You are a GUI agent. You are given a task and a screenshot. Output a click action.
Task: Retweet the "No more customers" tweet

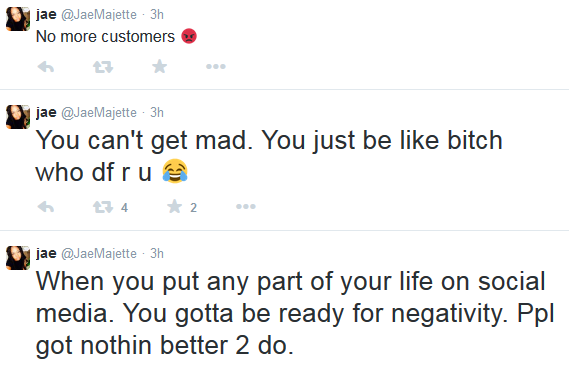[x=103, y=67]
